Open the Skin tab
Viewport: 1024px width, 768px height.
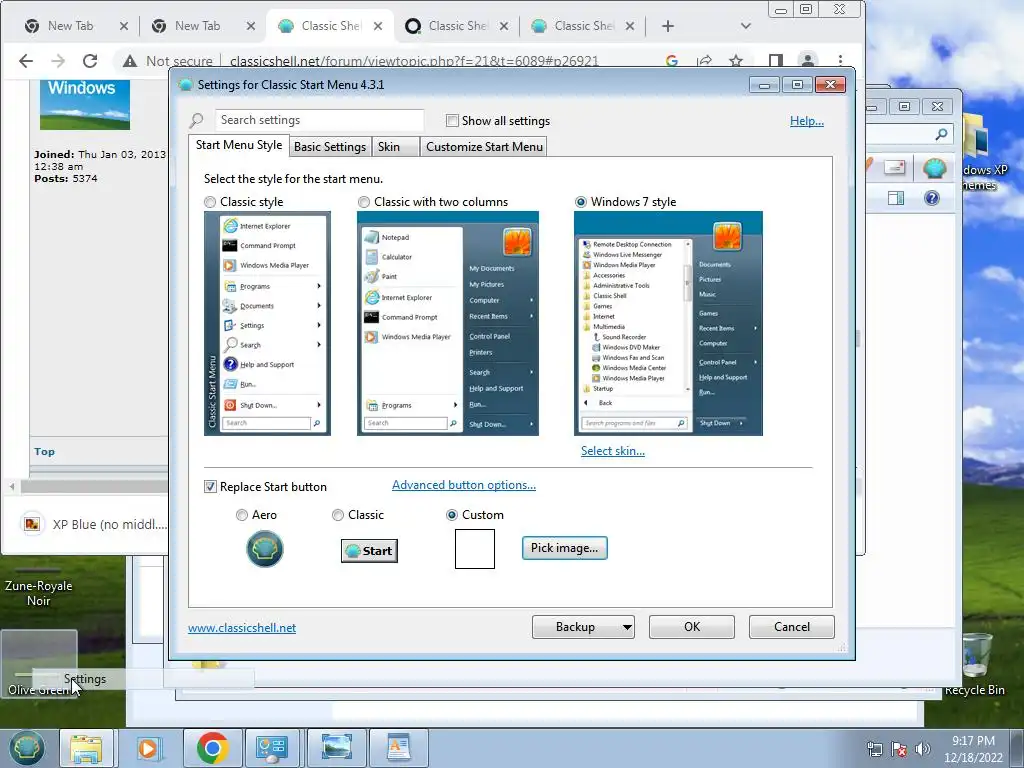(394, 147)
